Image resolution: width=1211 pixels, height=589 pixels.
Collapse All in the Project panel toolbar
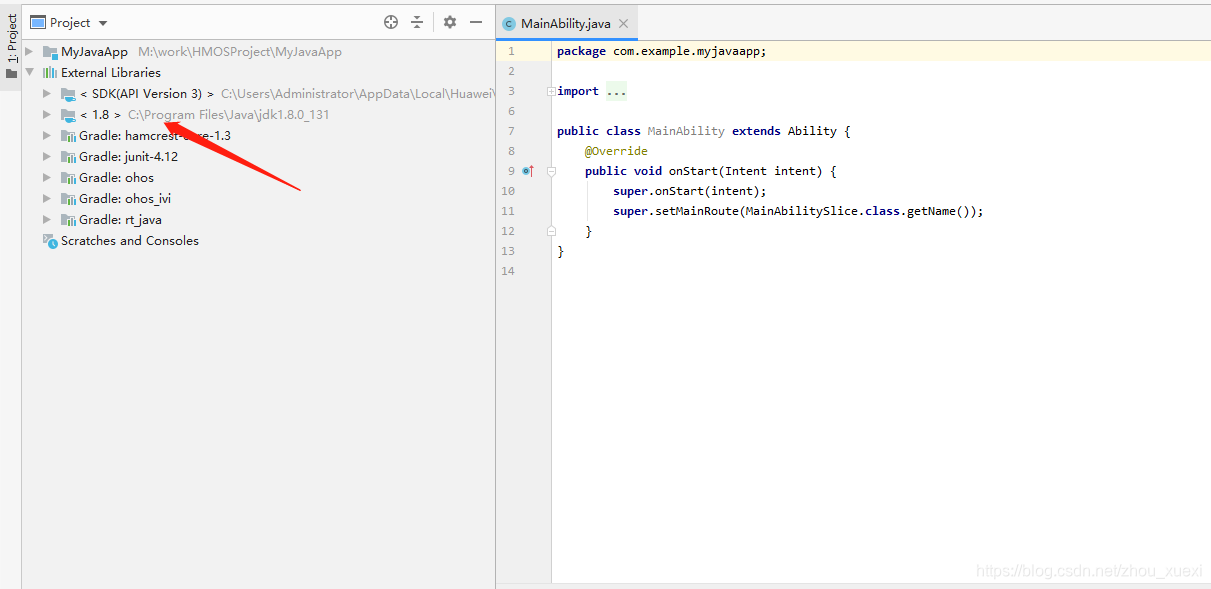[x=417, y=22]
